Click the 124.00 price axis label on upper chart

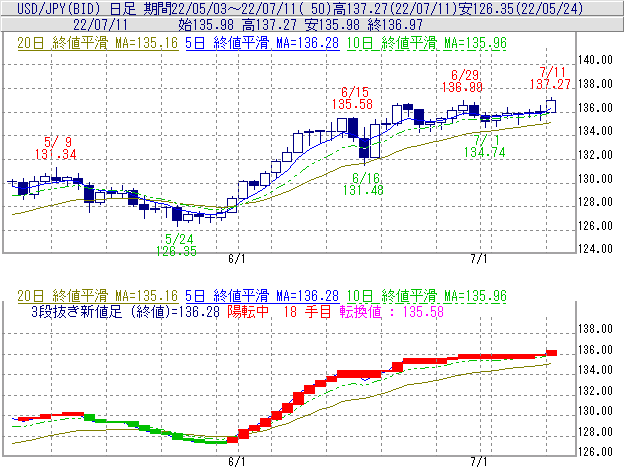click(595, 249)
